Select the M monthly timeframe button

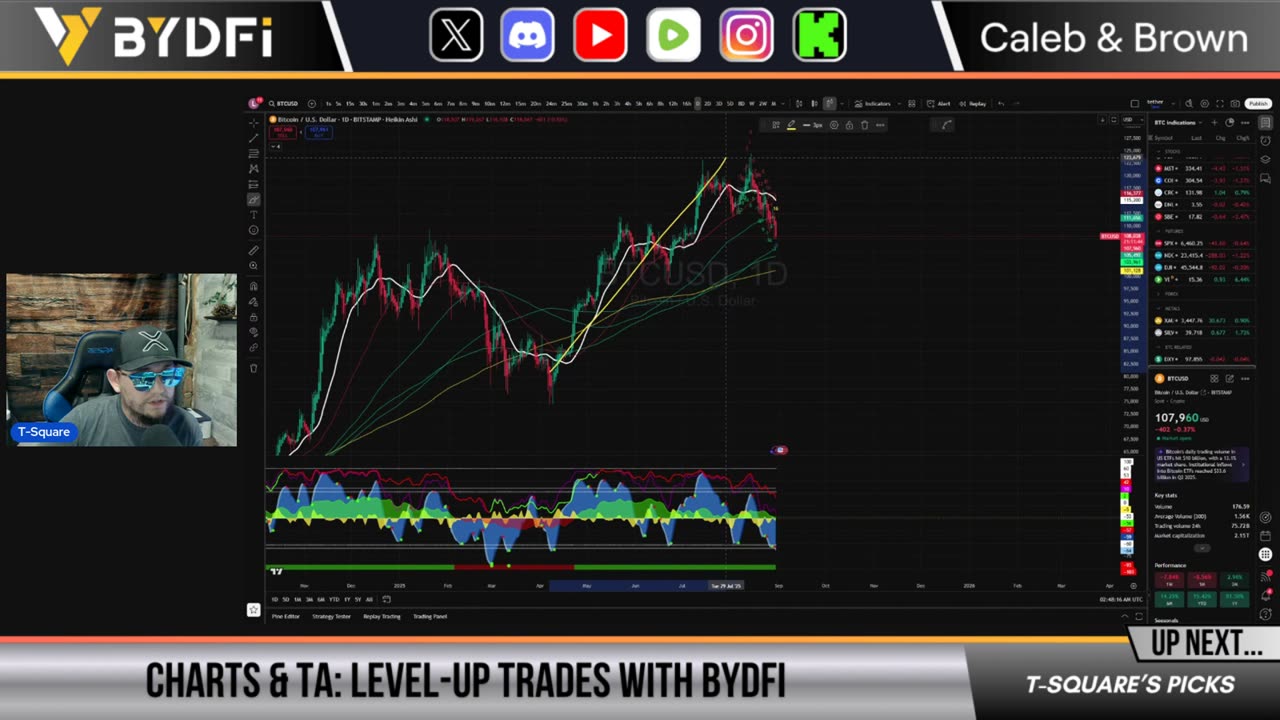click(x=774, y=103)
